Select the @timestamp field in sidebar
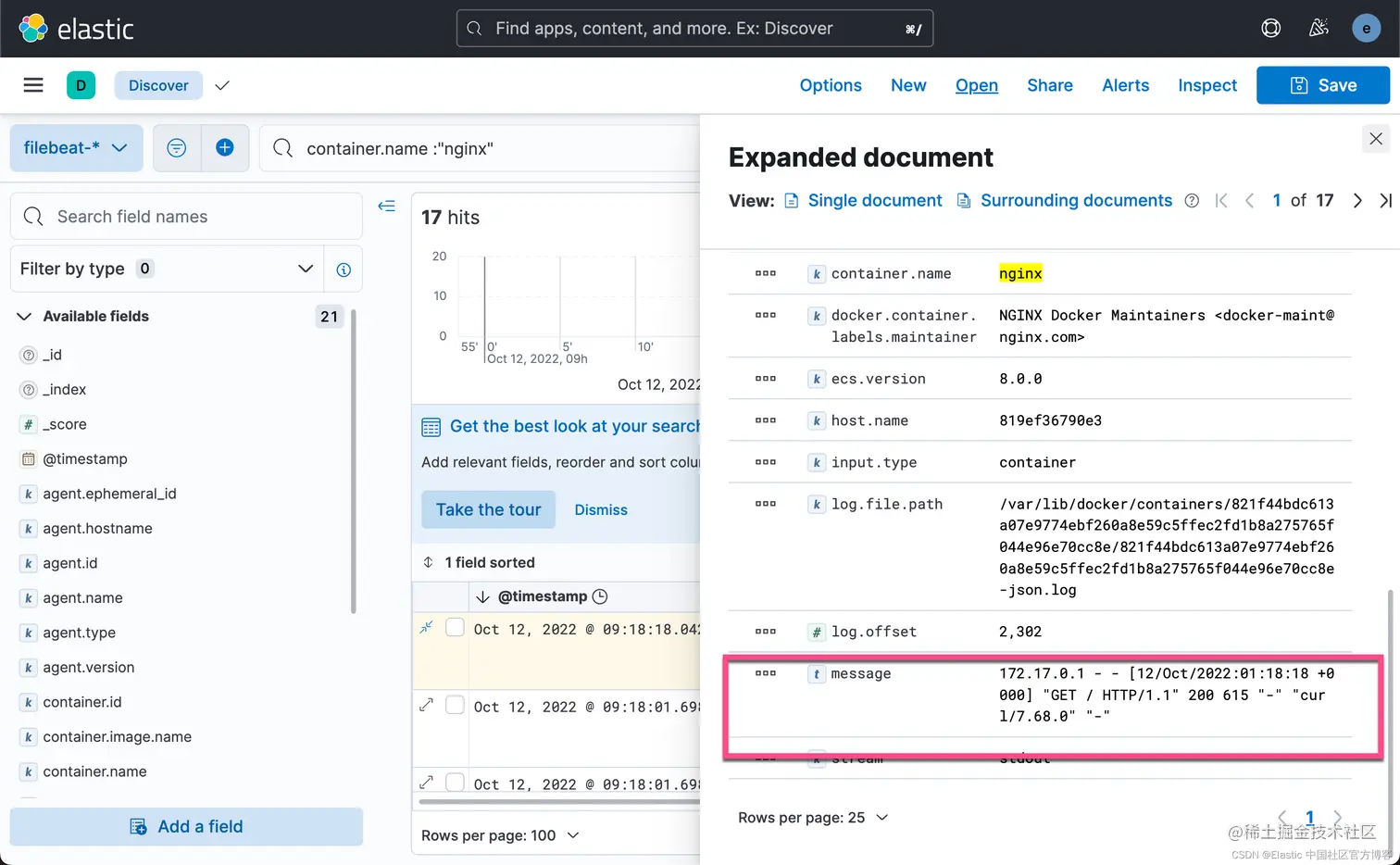This screenshot has height=865, width=1400. (85, 459)
